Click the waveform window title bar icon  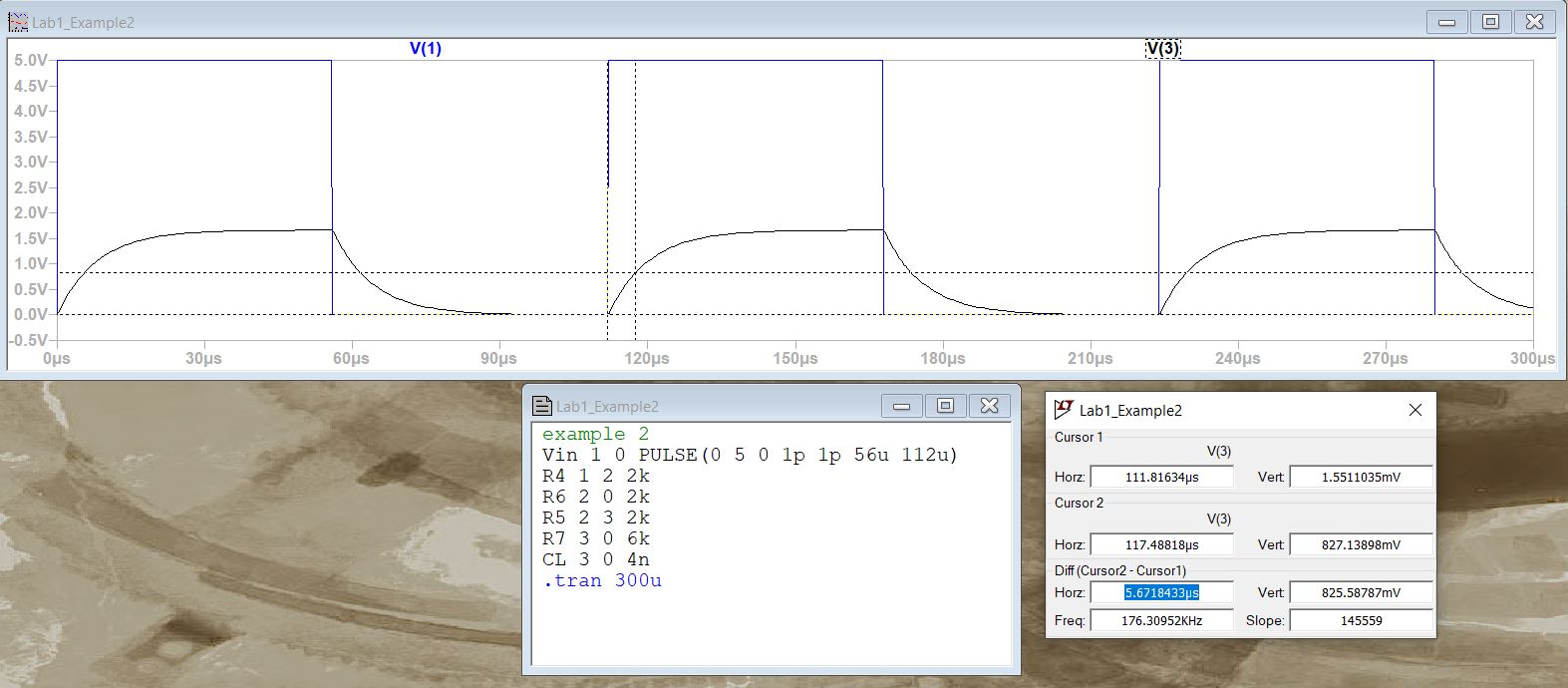[17, 22]
